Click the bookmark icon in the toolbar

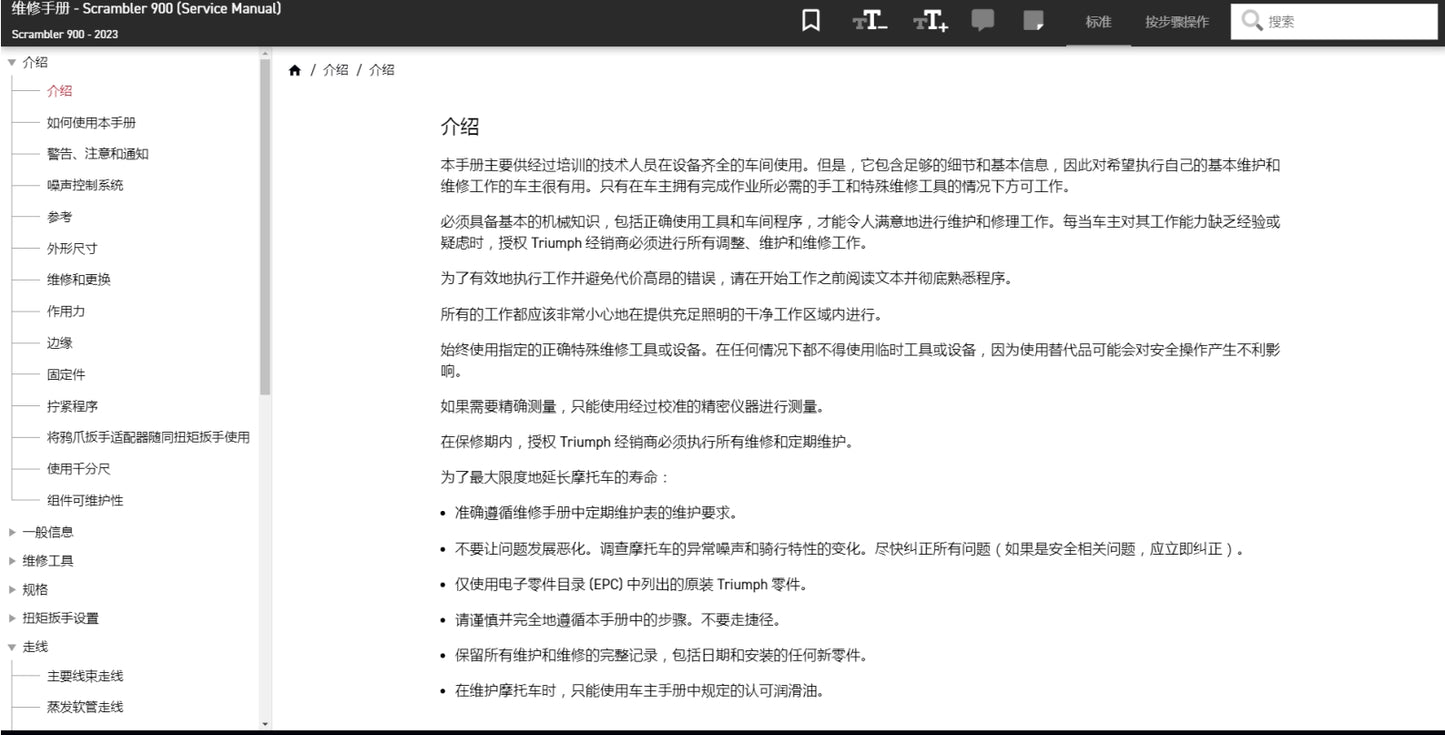(810, 19)
